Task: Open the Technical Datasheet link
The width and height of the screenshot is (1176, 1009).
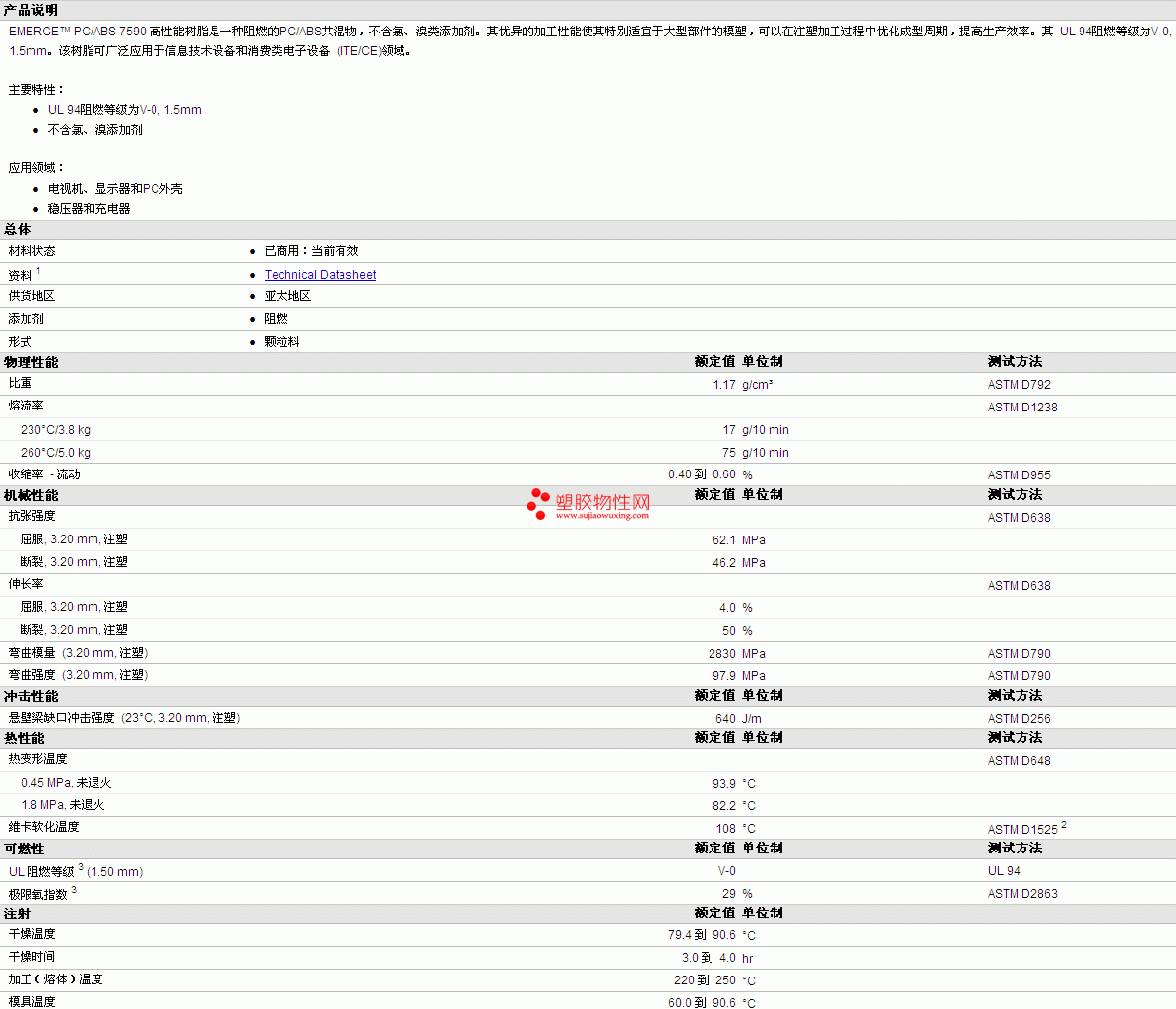Action: pyautogui.click(x=320, y=275)
